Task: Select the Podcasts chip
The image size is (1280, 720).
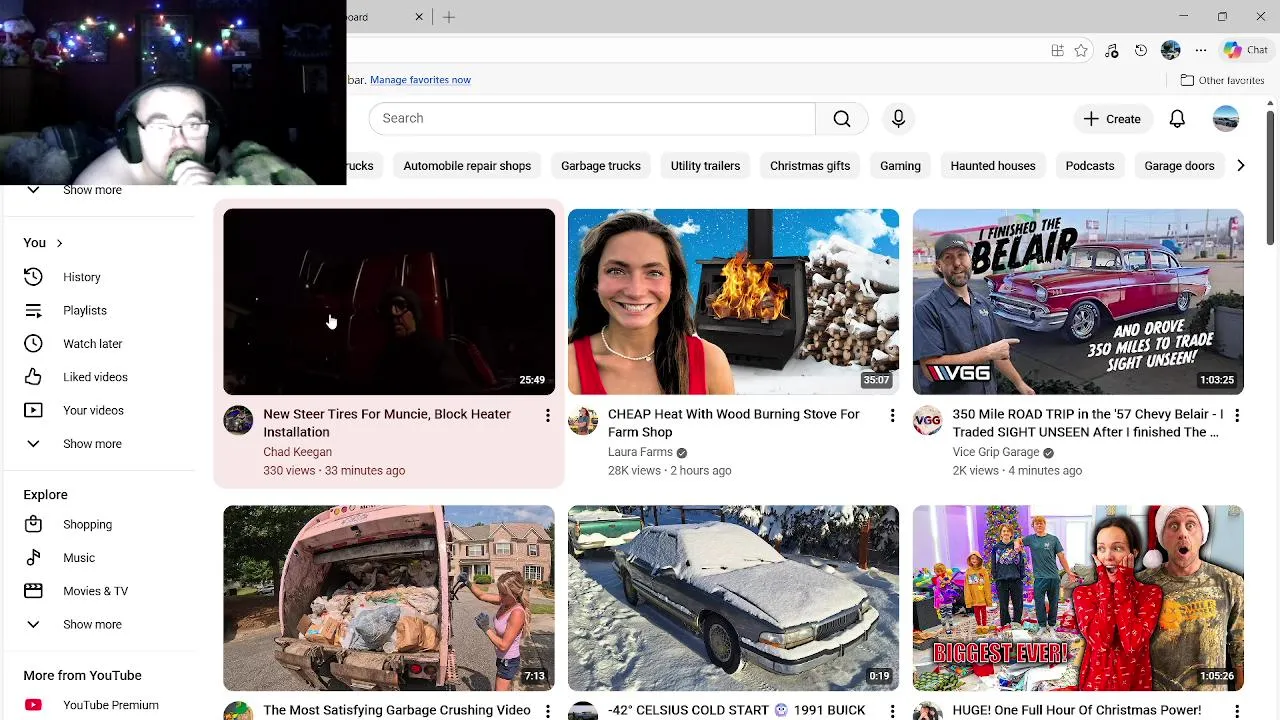Action: tap(1090, 166)
